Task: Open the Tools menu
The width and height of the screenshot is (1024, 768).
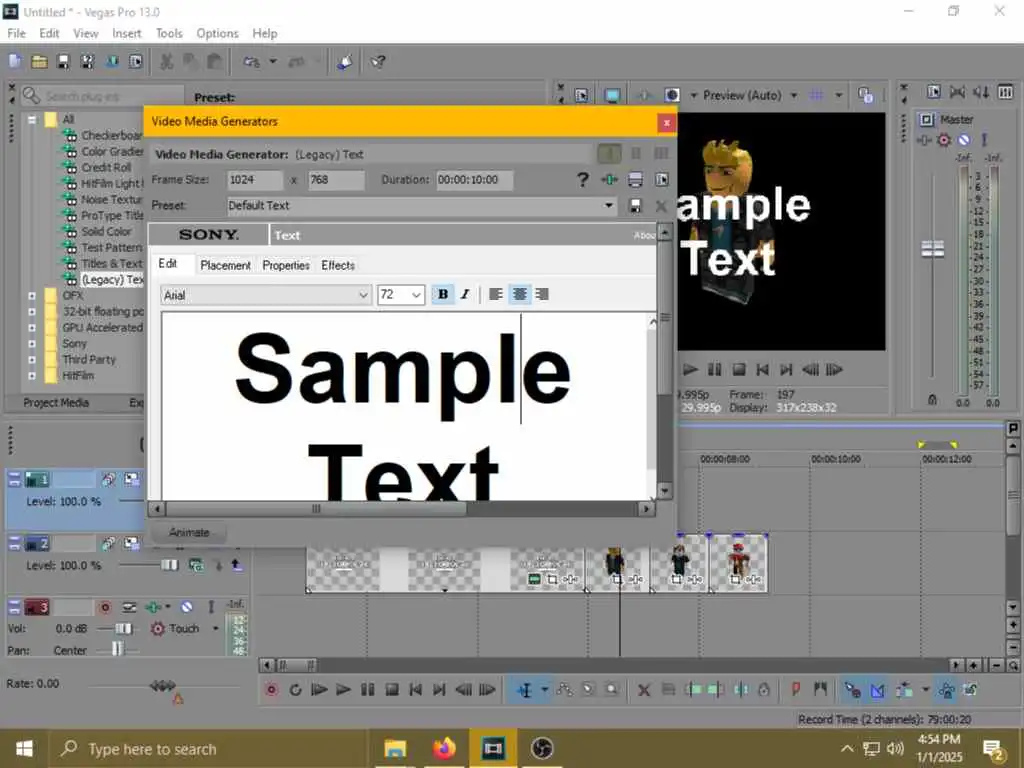Action: coord(169,33)
